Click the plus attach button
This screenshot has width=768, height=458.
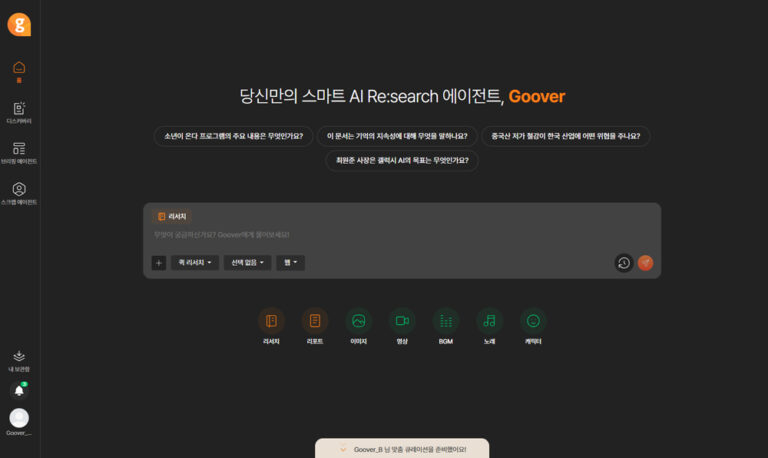tap(158, 263)
